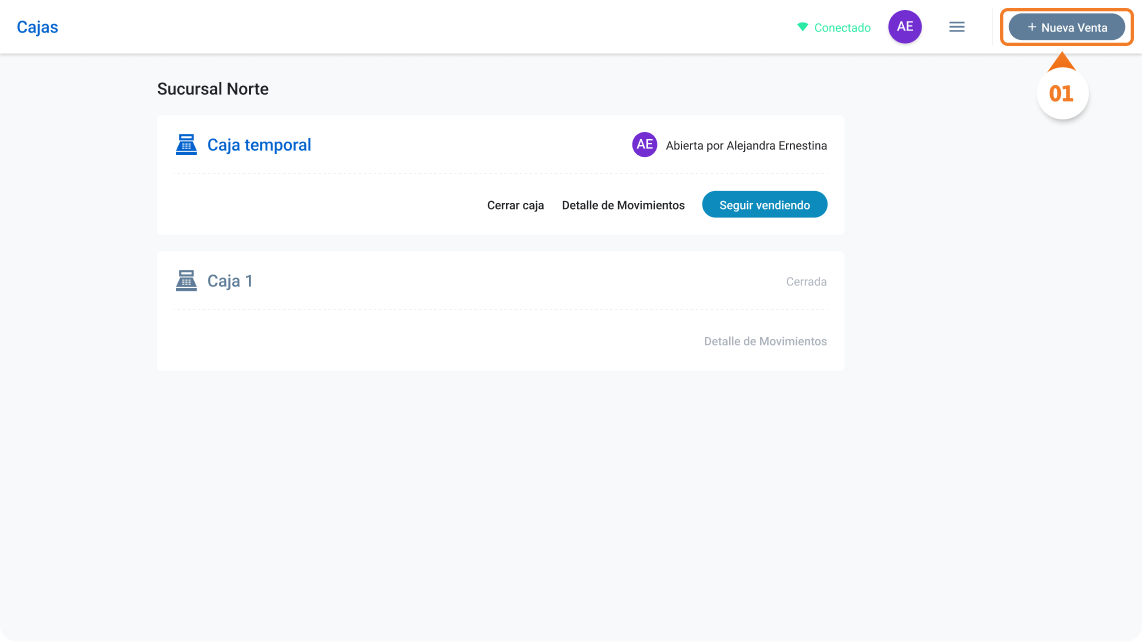Viewport: 1142px width, 642px height.
Task: Click the Nueva Venta button
Action: 1066,28
